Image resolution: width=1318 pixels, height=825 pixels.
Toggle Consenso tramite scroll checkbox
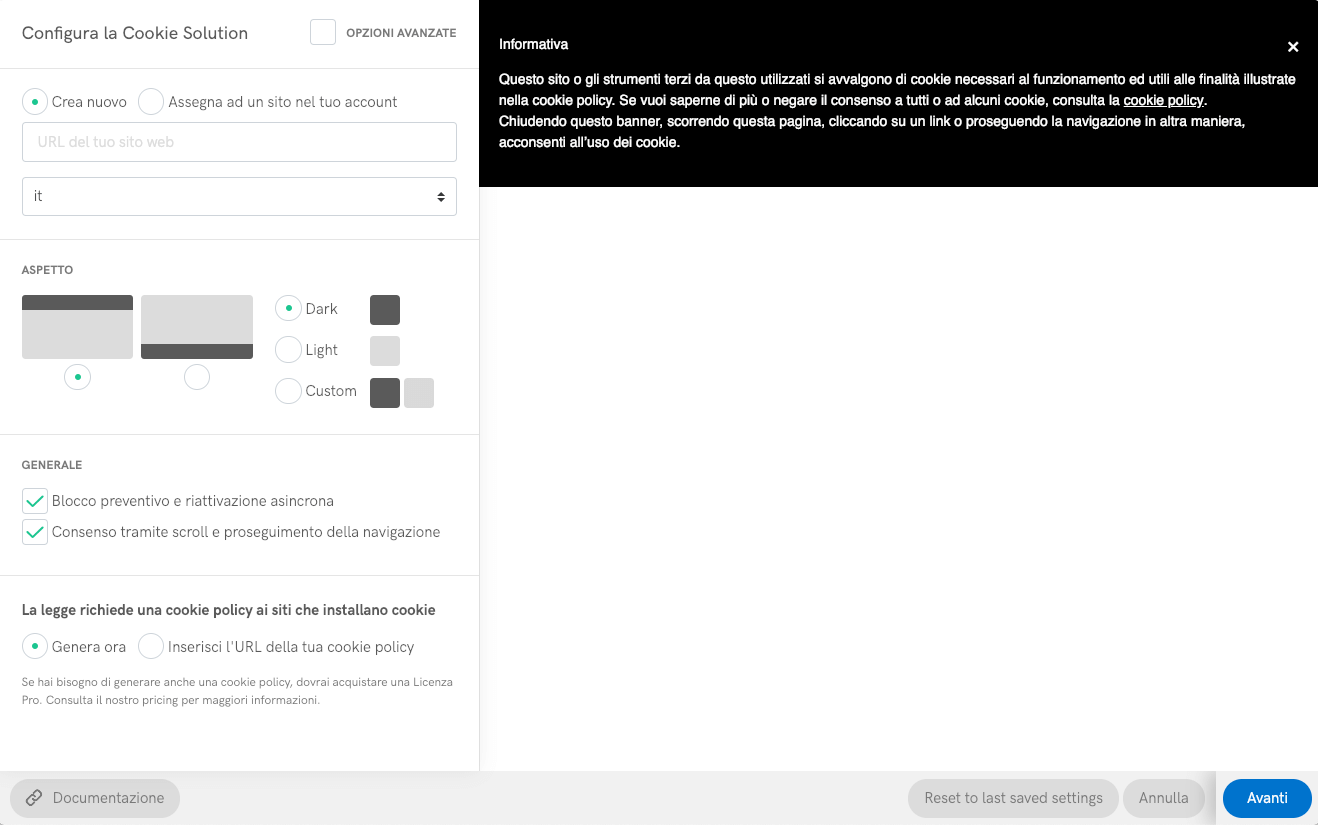pos(35,532)
